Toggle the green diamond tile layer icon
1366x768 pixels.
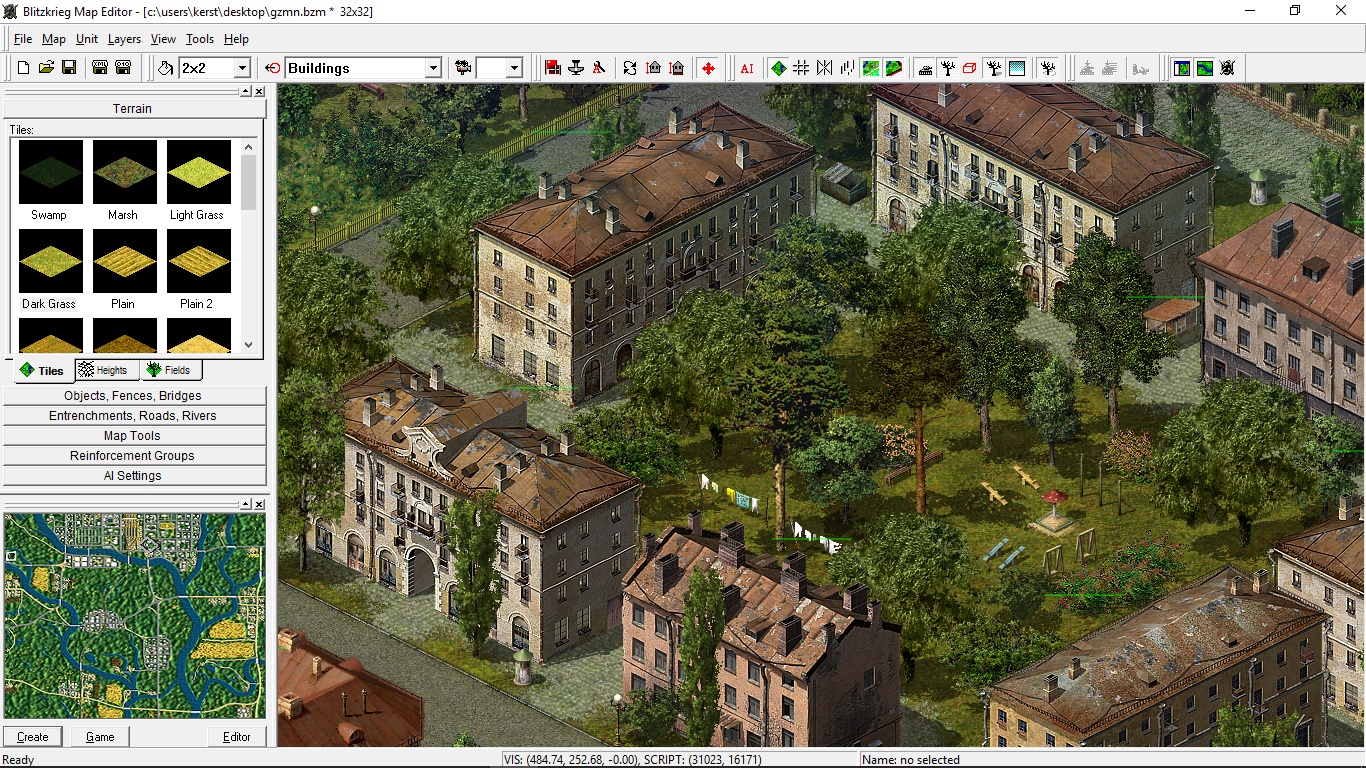[778, 68]
